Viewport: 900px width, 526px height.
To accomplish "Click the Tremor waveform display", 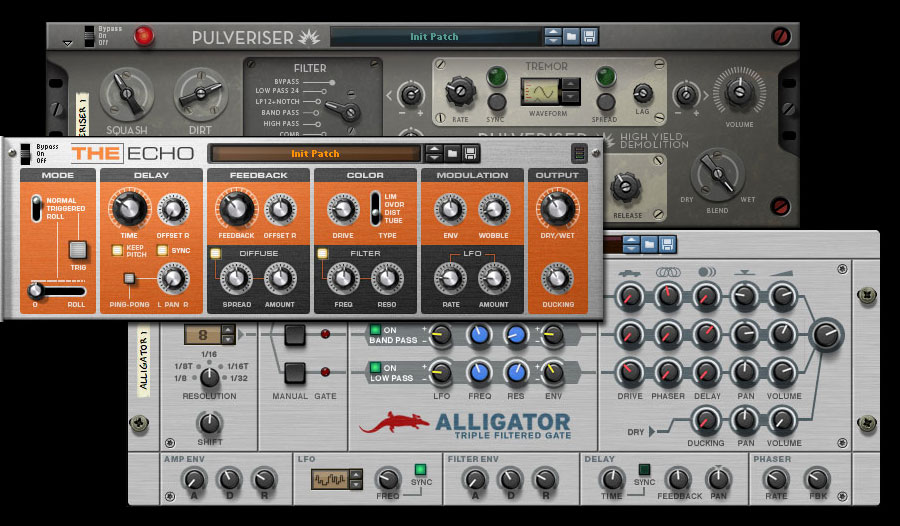I will [541, 92].
